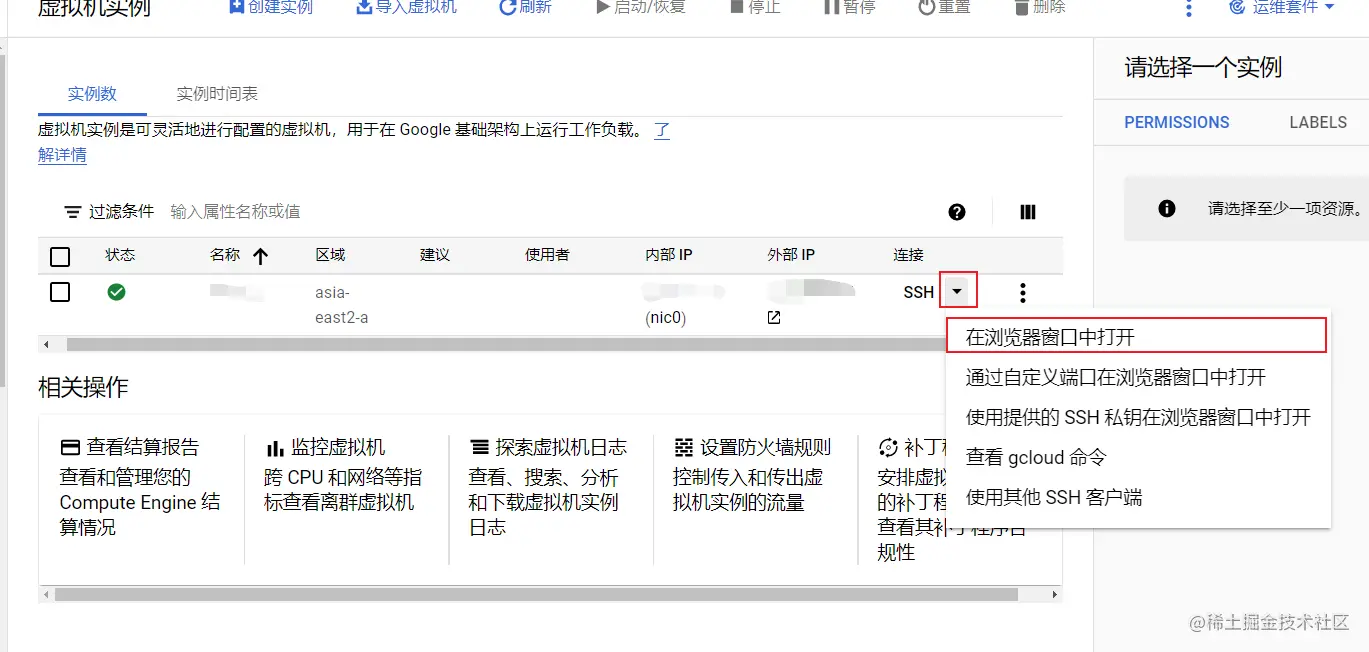Click asia-east2-a zone cell
The image size is (1369, 652).
pyautogui.click(x=342, y=305)
